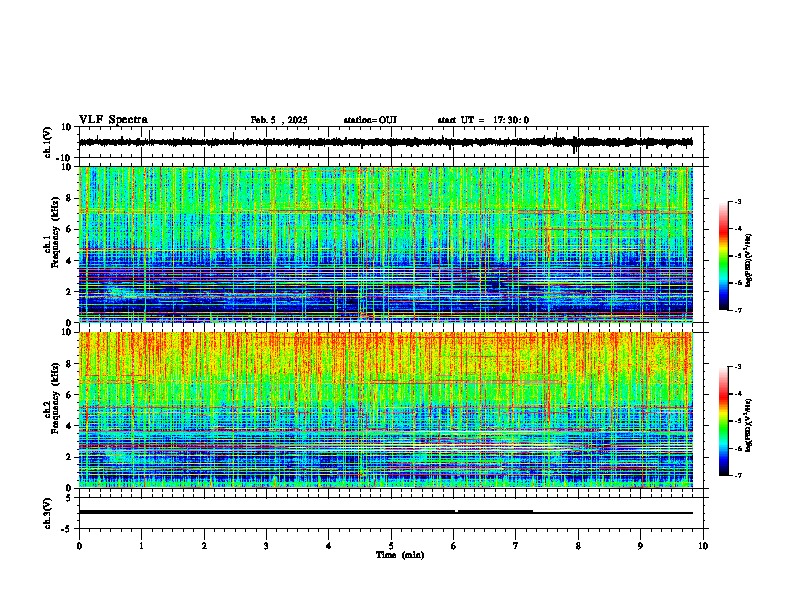Click the ch.1 voltage waveform trace panel
This screenshot has width=792, height=612.
[393, 142]
